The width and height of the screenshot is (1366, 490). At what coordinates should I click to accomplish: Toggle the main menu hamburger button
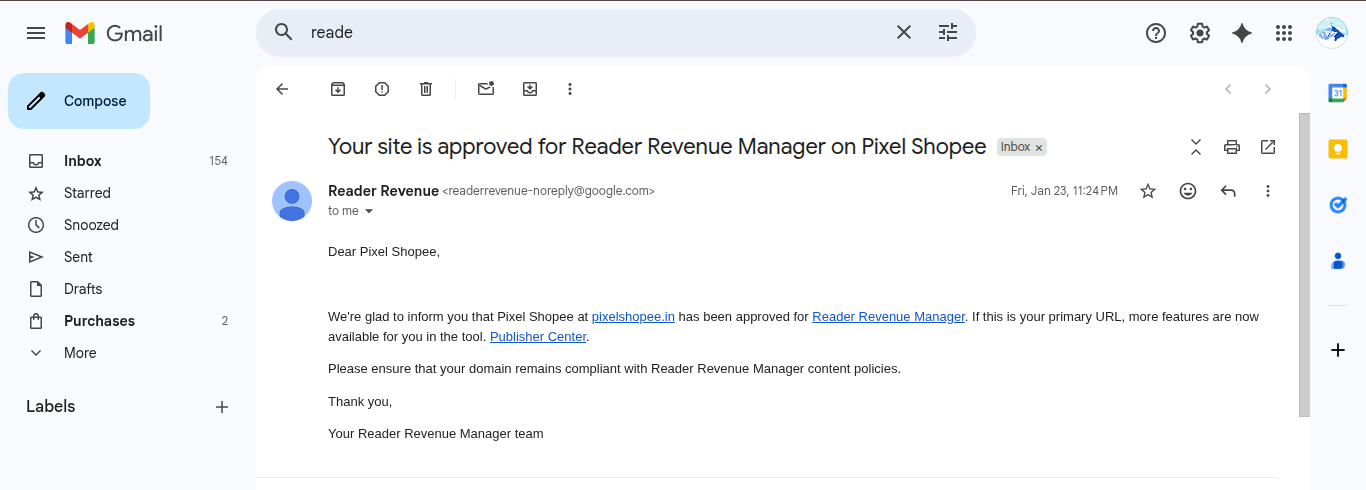coord(36,33)
